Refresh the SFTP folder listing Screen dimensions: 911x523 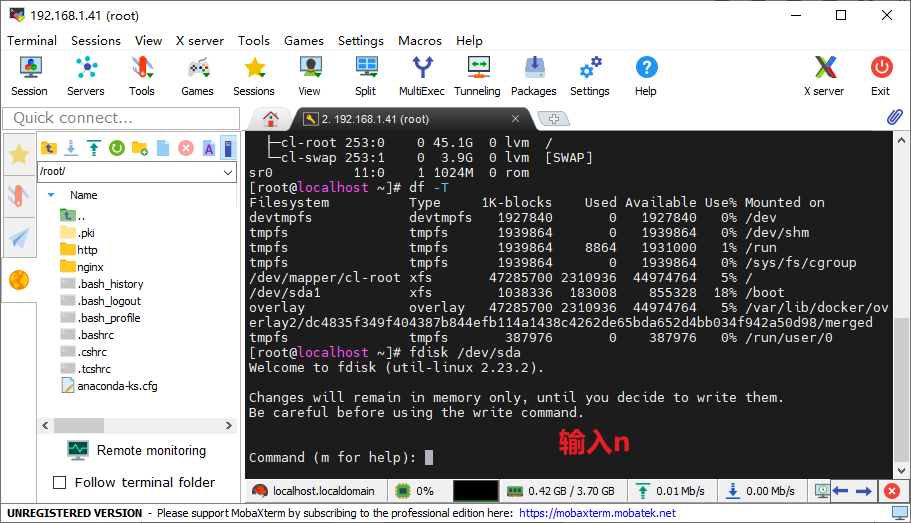[x=117, y=148]
